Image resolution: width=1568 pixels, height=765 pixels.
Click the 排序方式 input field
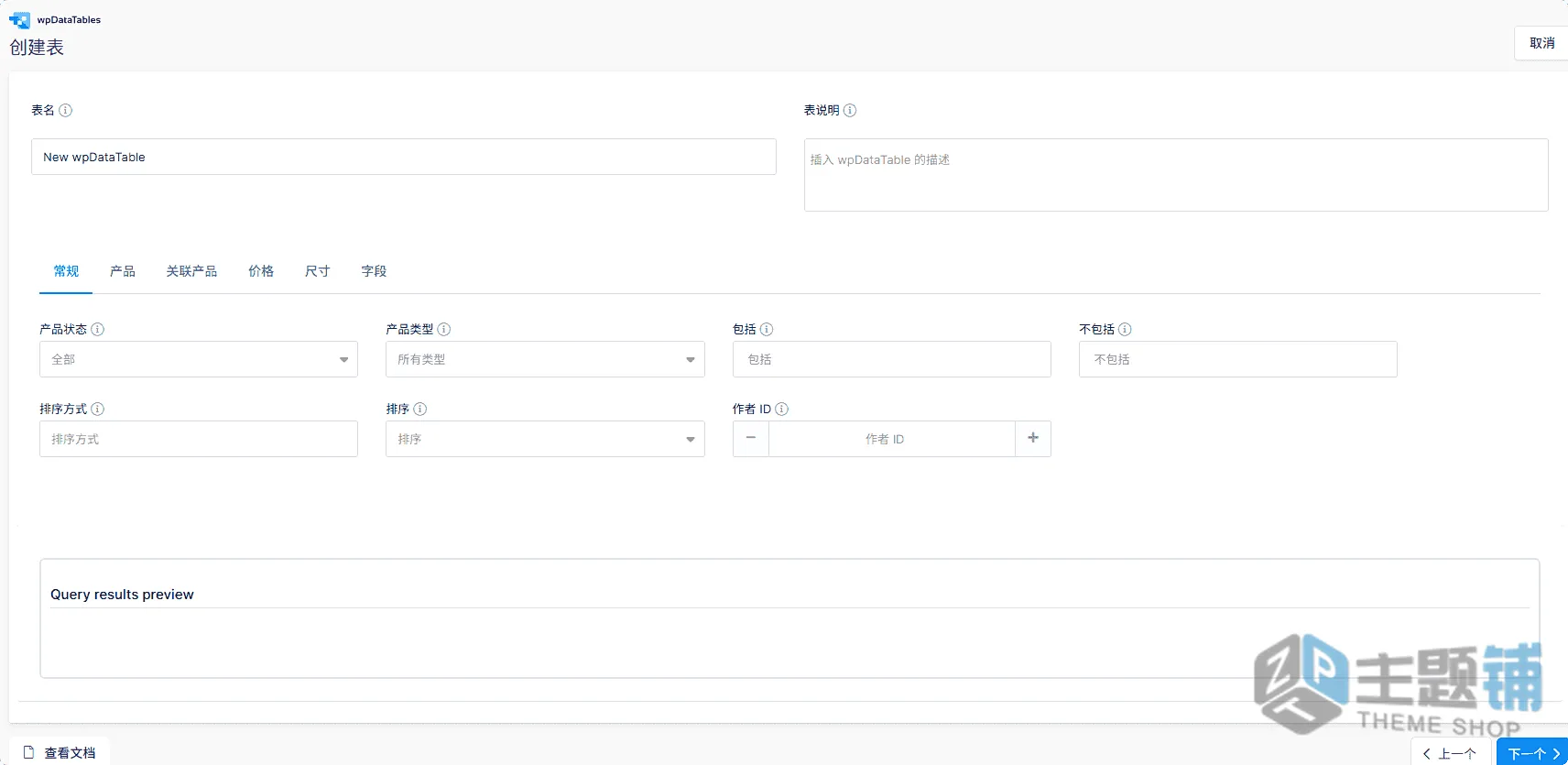(199, 439)
